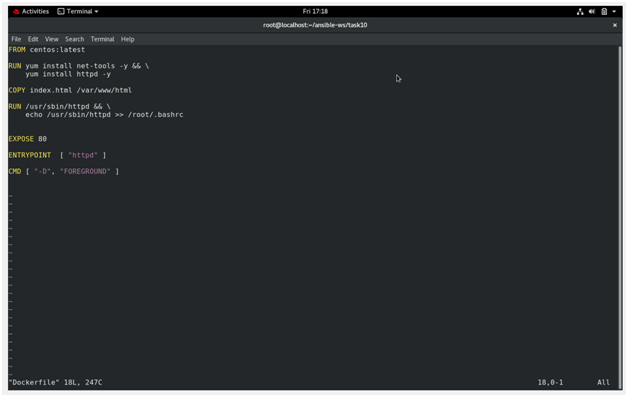Viewport: 628px width, 397px height.
Task: Click '/usr/sbin/httpd && \' RUN line
Action: pos(68,107)
